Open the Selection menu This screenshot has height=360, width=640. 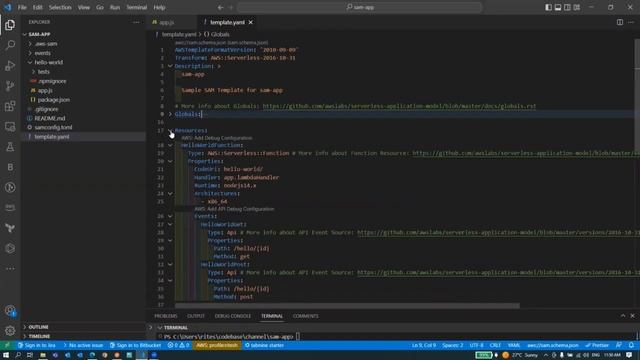[60, 7]
